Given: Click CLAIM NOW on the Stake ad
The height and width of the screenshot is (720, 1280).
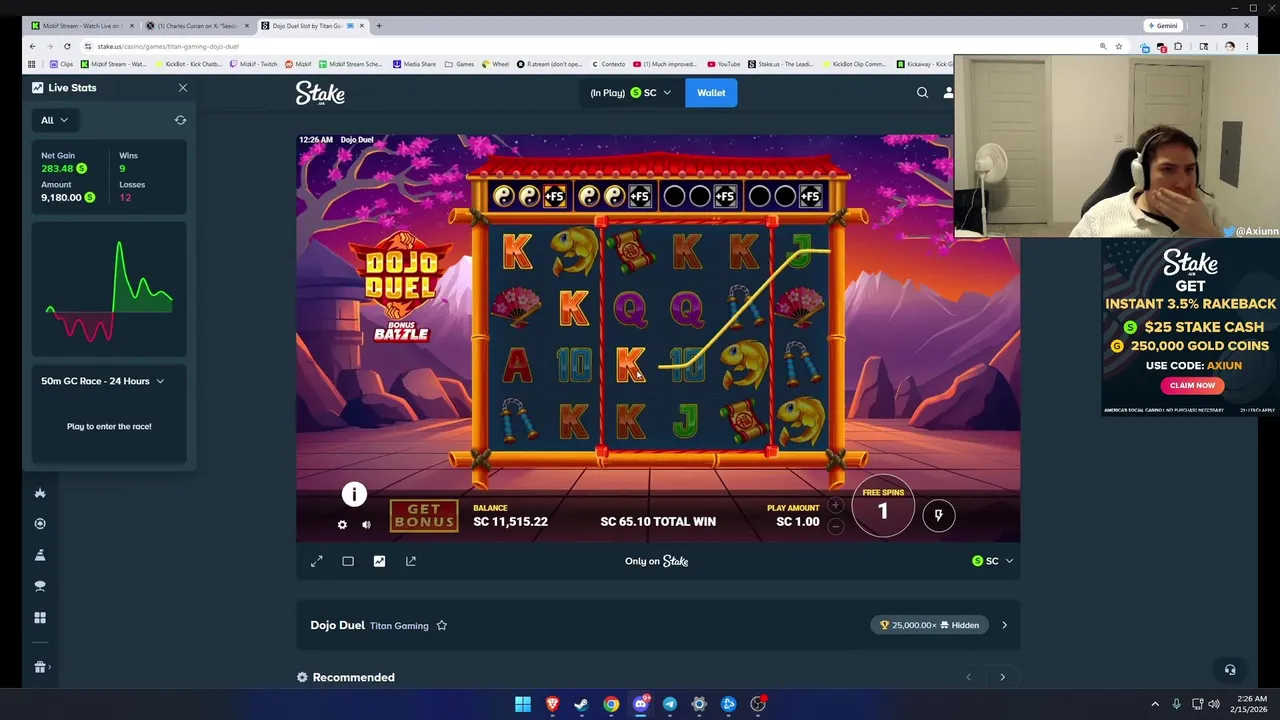Looking at the screenshot, I should 1192,385.
